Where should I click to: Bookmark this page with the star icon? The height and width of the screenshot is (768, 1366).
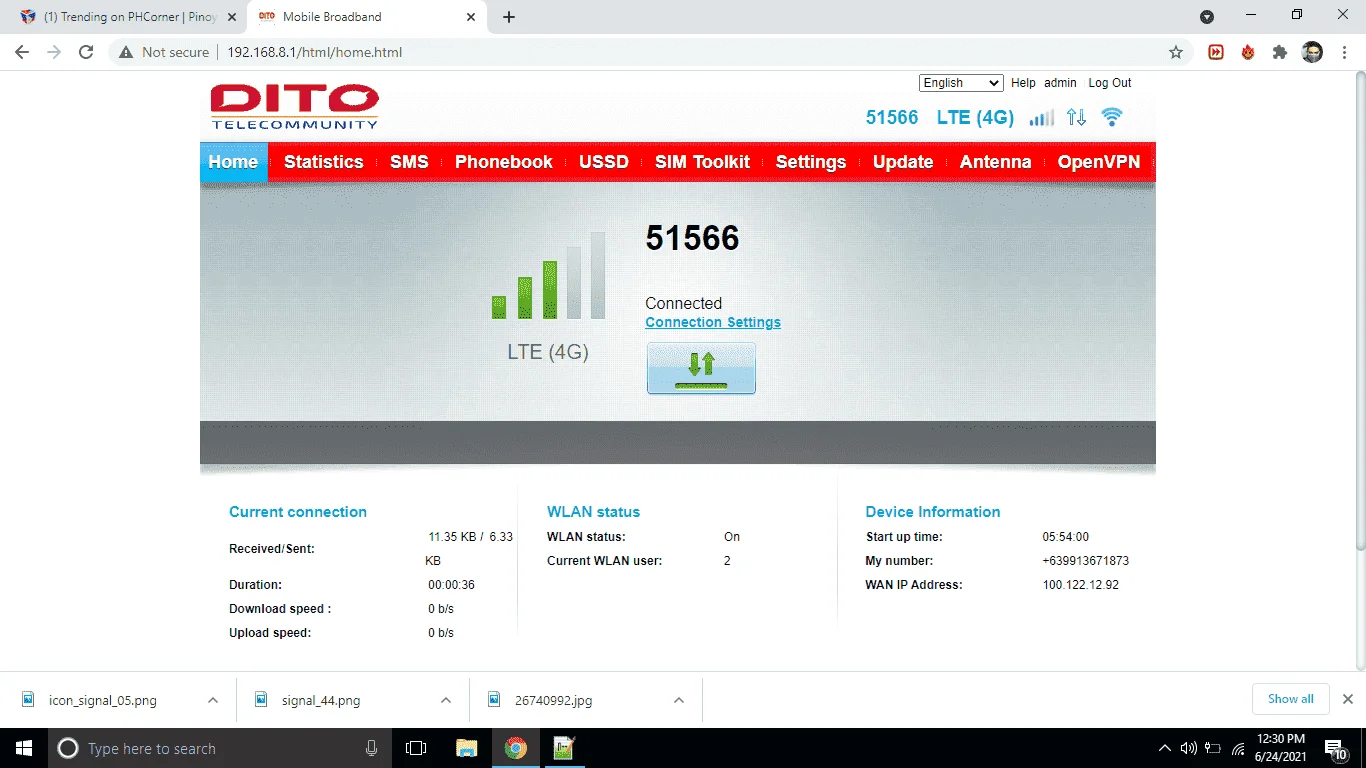[x=1176, y=52]
